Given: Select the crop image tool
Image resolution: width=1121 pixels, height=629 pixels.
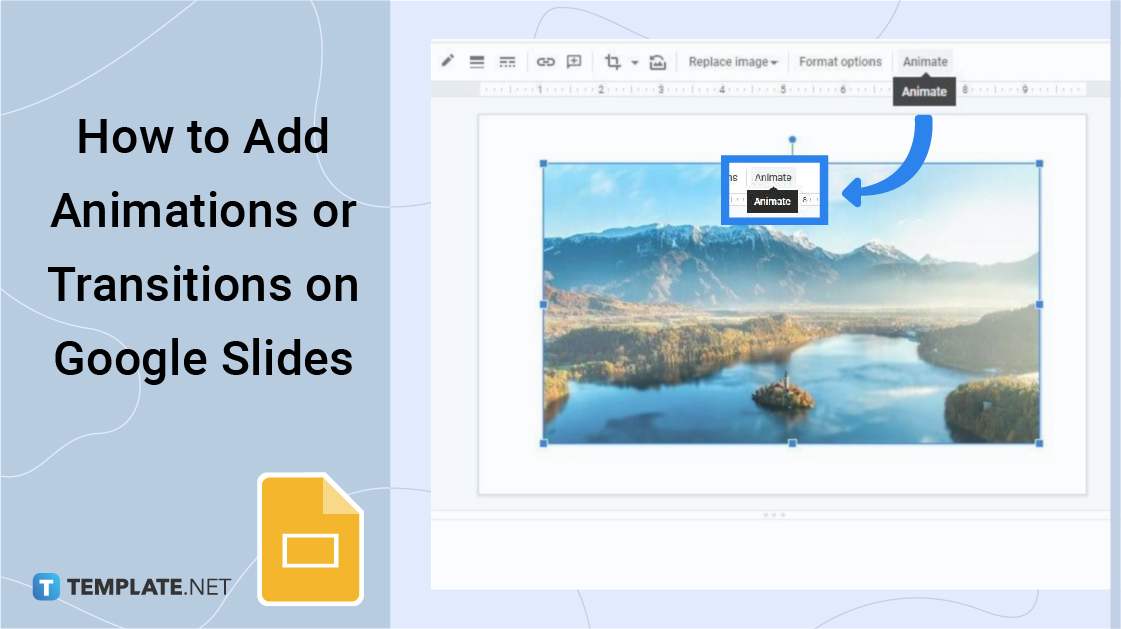Looking at the screenshot, I should pos(614,61).
